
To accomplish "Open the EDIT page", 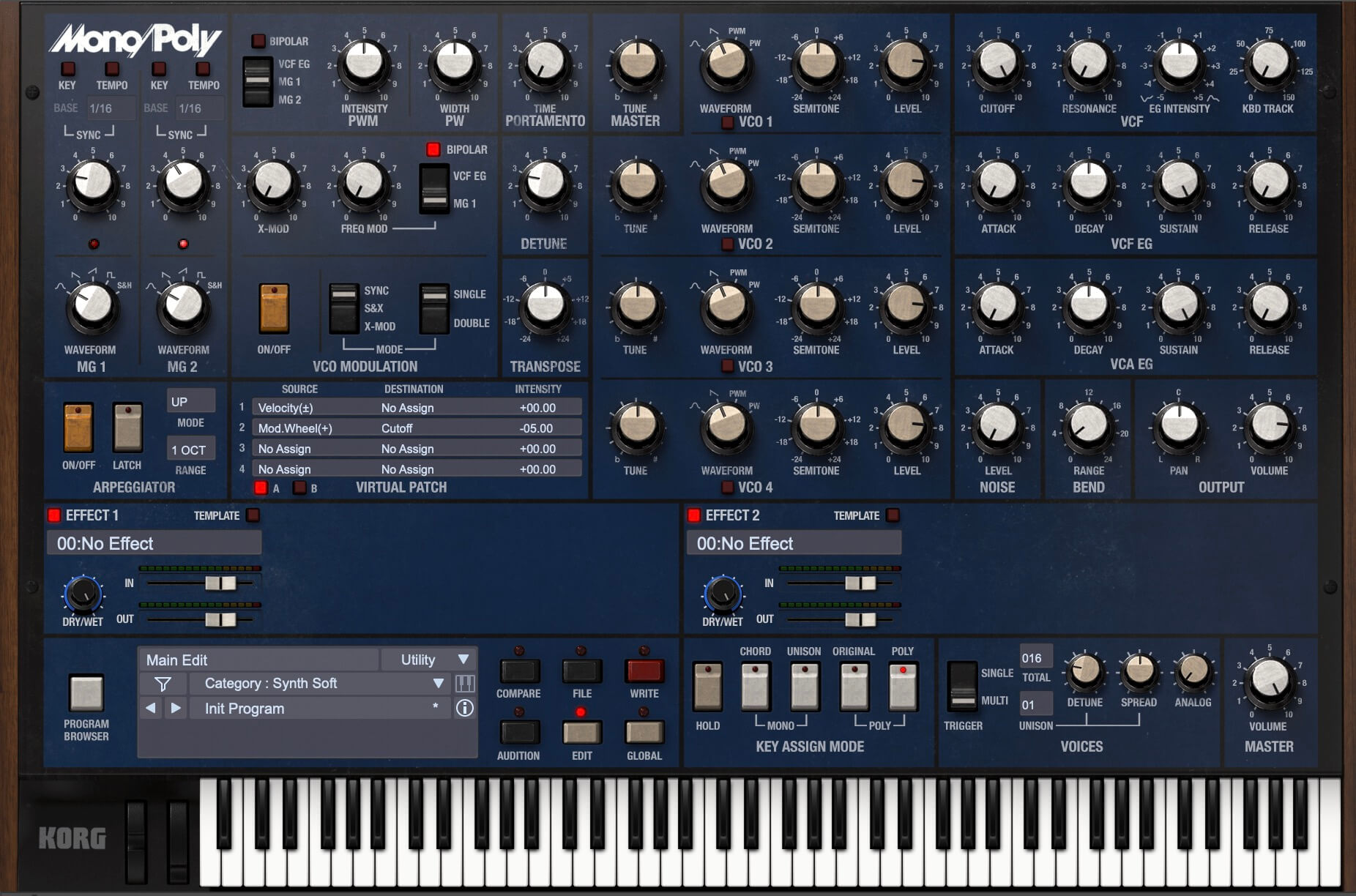I will click(x=581, y=732).
